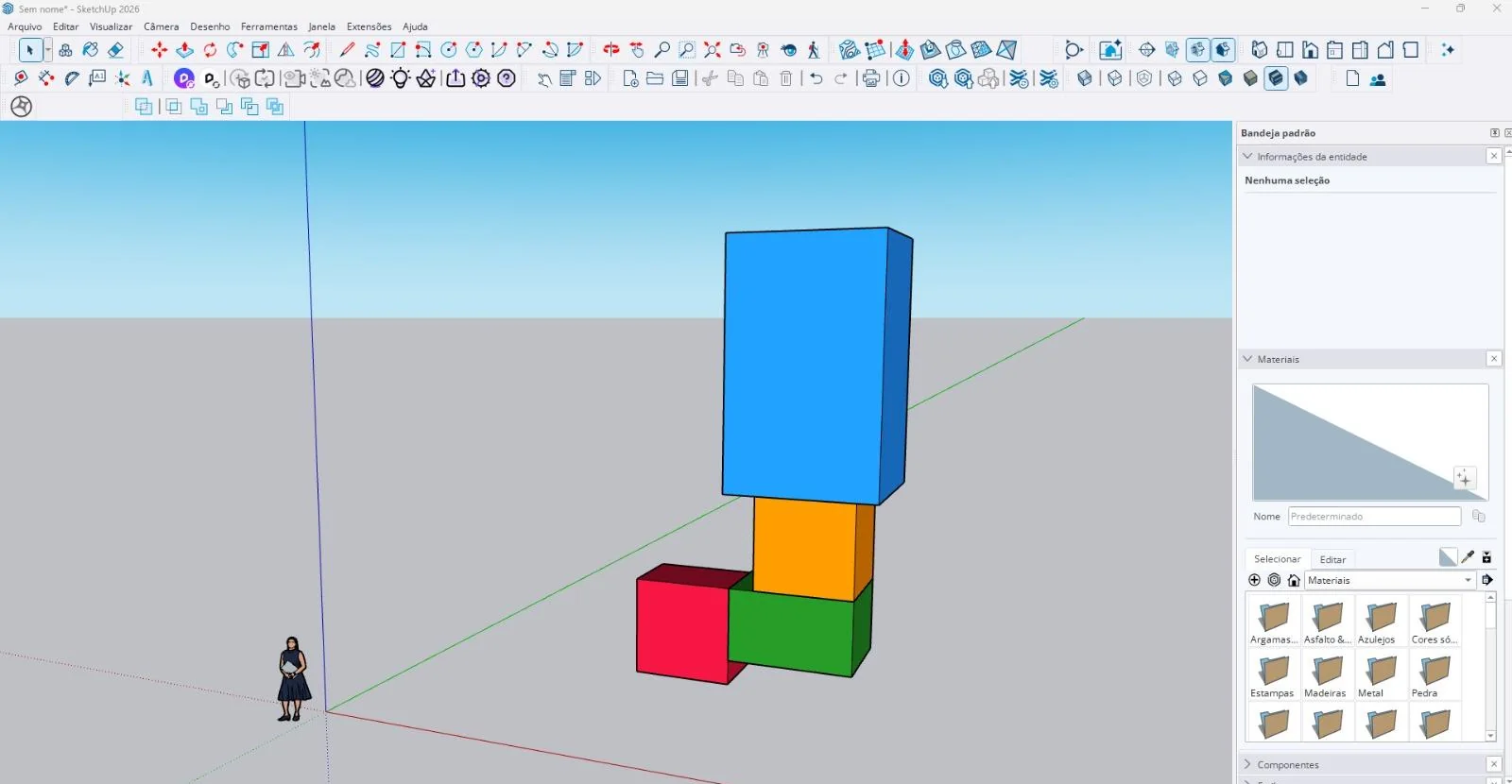Collapse the Informações da entidade panel
The image size is (1512, 784).
coord(1247,156)
